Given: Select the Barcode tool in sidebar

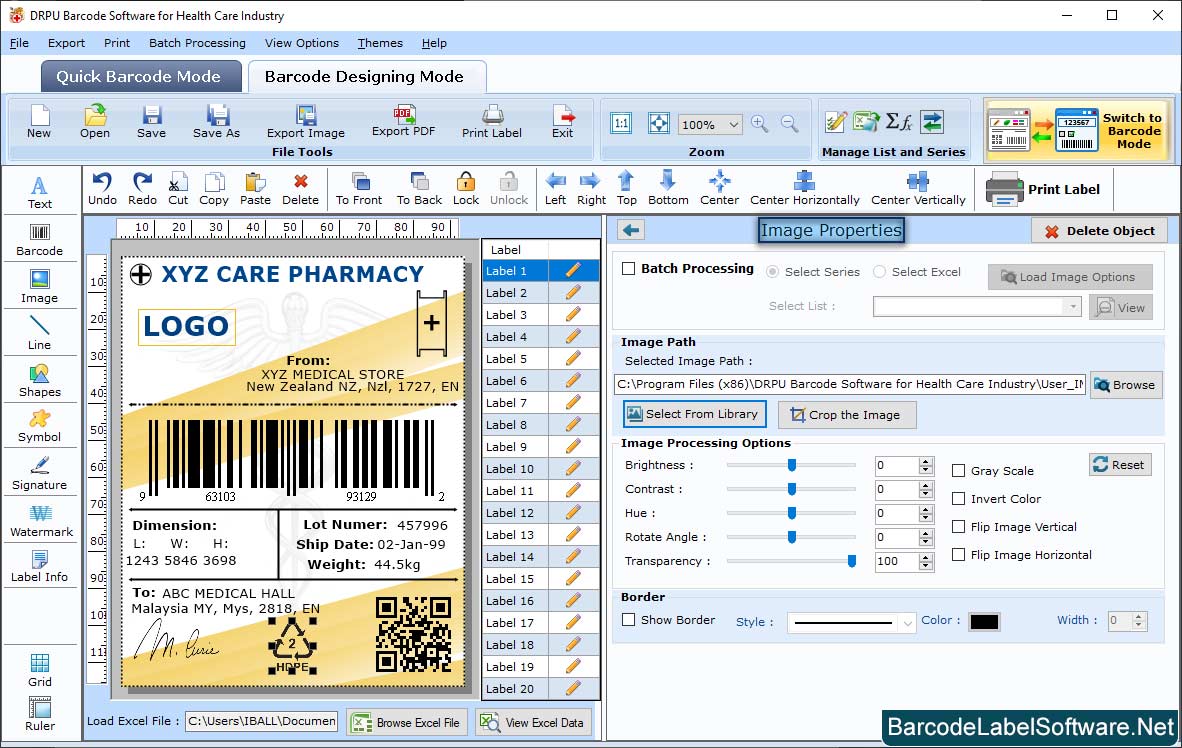Looking at the screenshot, I should pyautogui.click(x=39, y=240).
